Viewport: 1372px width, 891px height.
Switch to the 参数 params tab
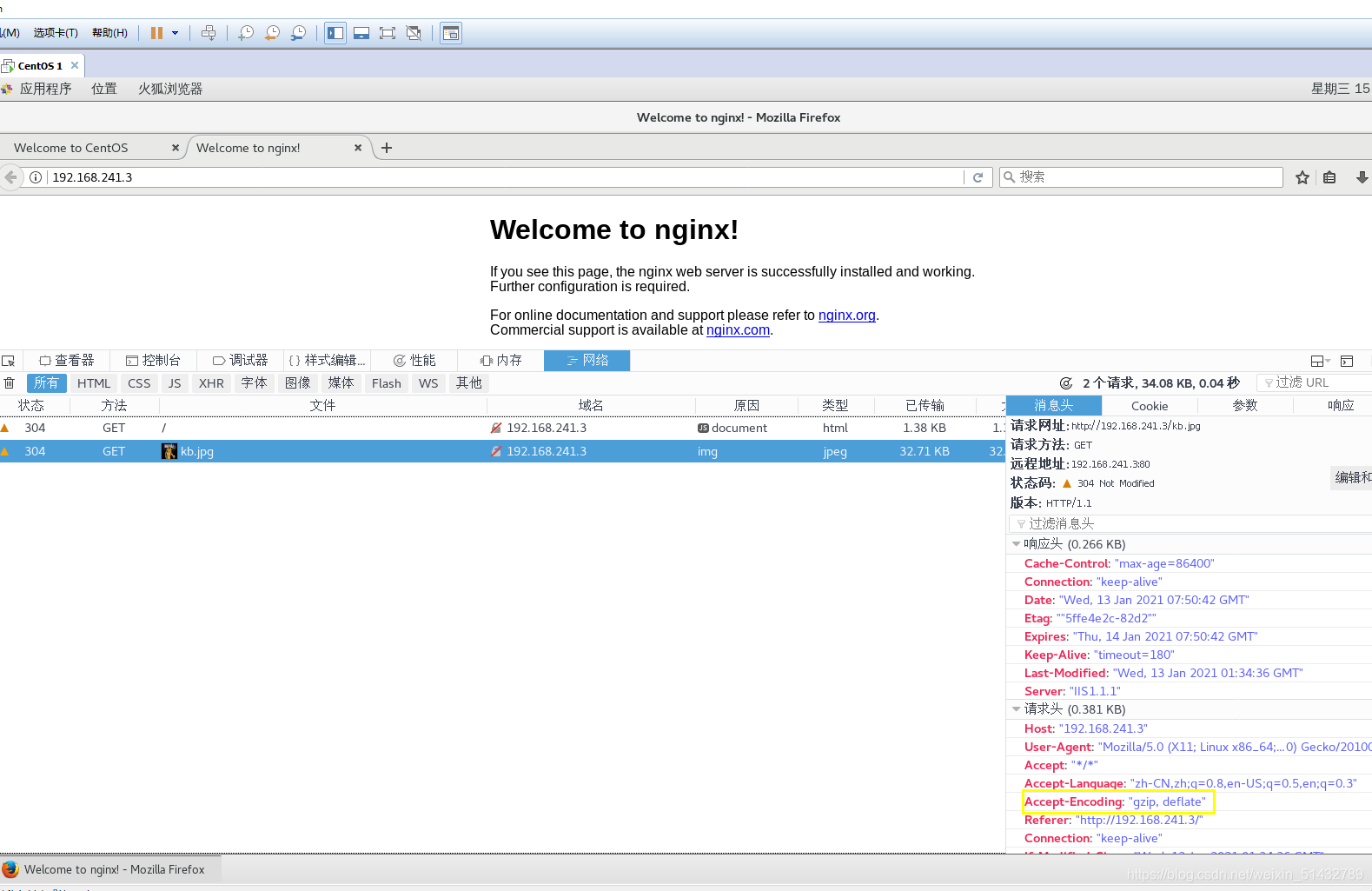1245,406
